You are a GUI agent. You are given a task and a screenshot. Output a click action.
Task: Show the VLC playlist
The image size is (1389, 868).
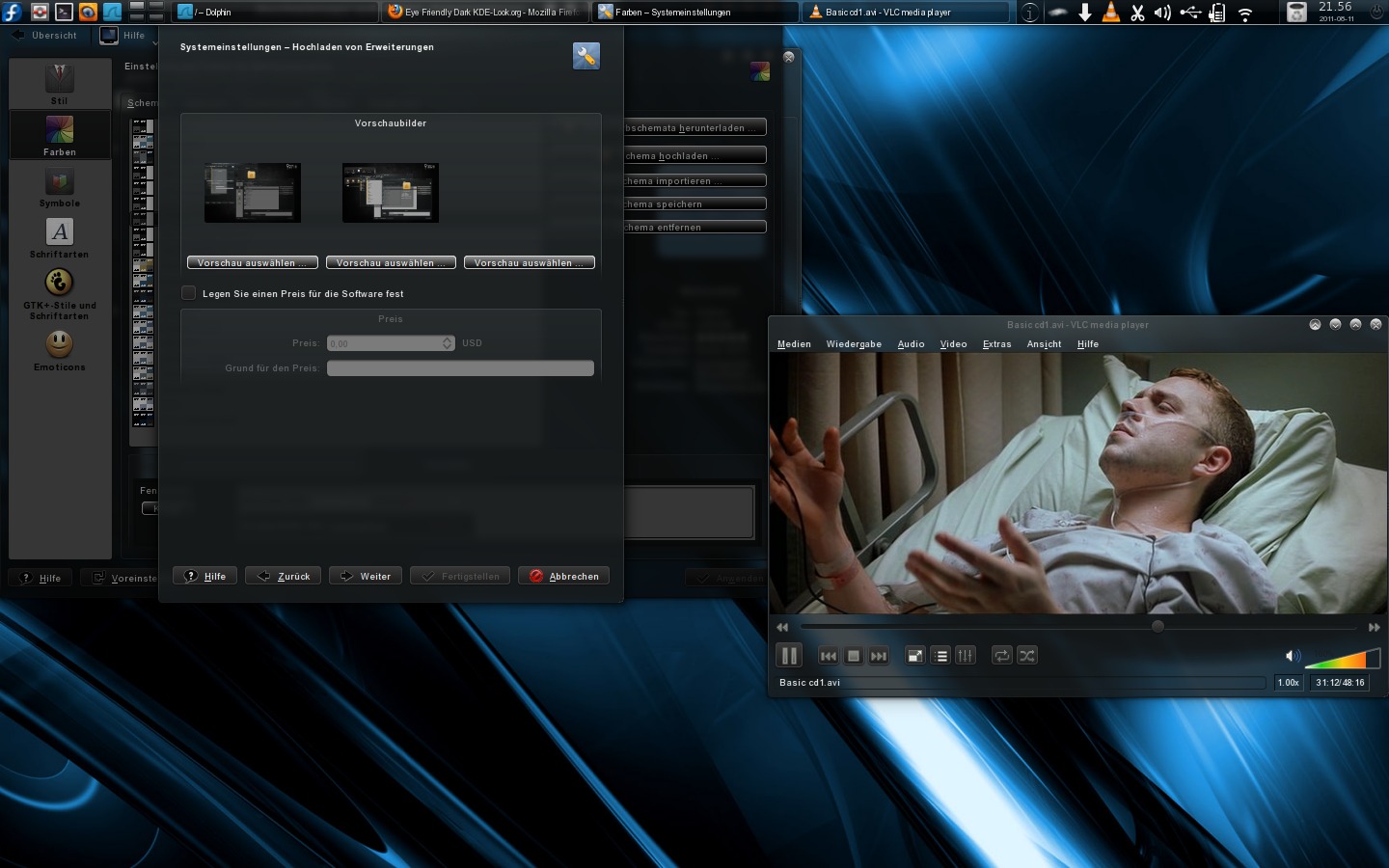pyautogui.click(x=940, y=656)
